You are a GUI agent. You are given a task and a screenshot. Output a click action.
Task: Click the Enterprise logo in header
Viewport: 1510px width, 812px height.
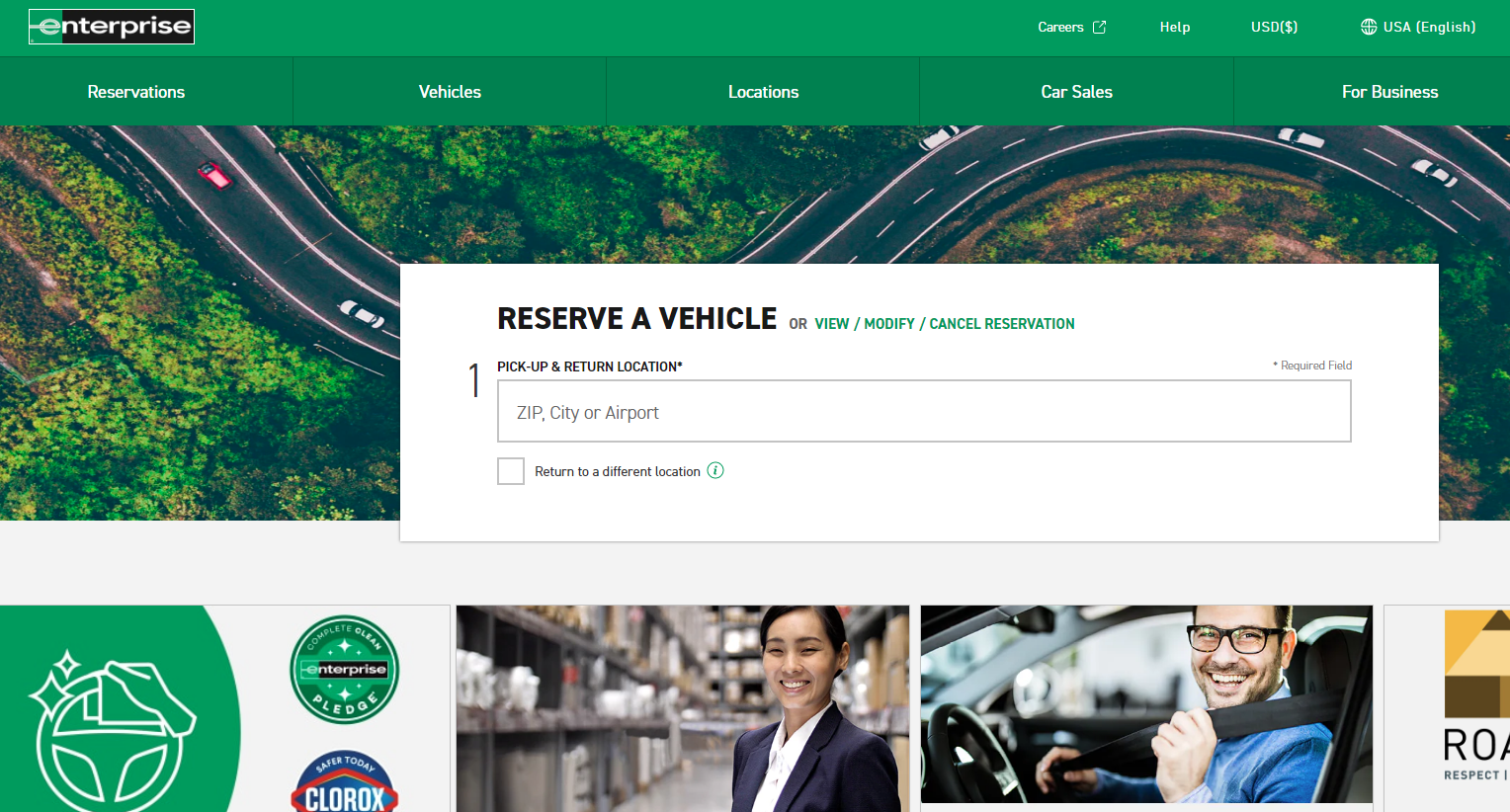tap(112, 27)
